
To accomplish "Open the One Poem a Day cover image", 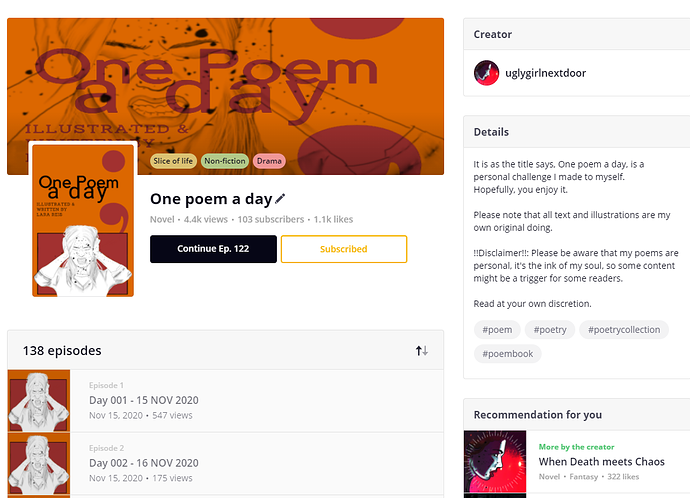I will pos(83,220).
